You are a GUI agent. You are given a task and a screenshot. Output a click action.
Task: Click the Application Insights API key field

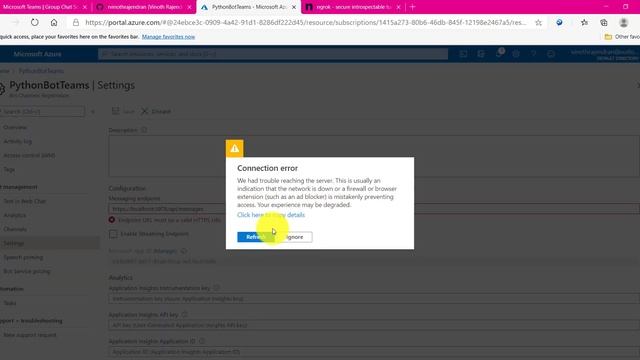point(374,325)
